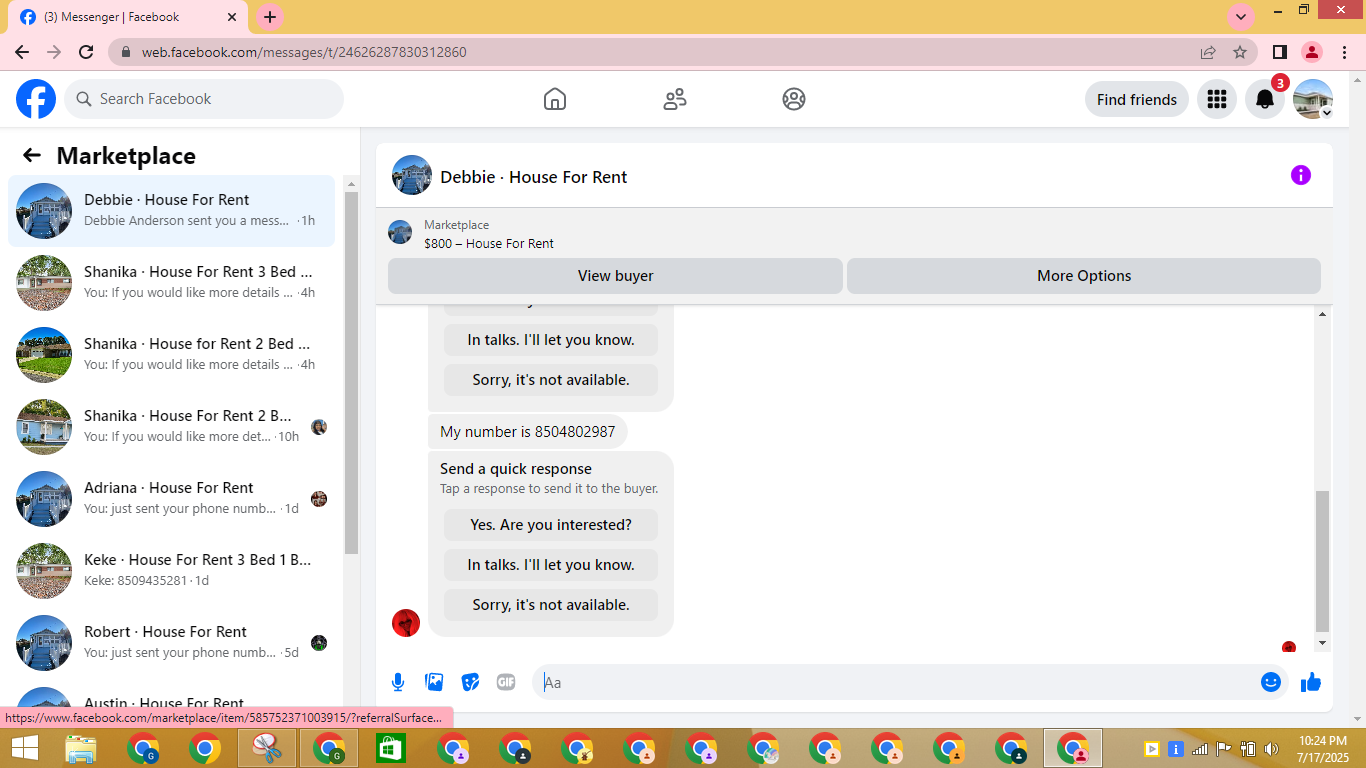The height and width of the screenshot is (768, 1366).
Task: Click the Debbie · House For Rent chat header title
Action: (534, 177)
